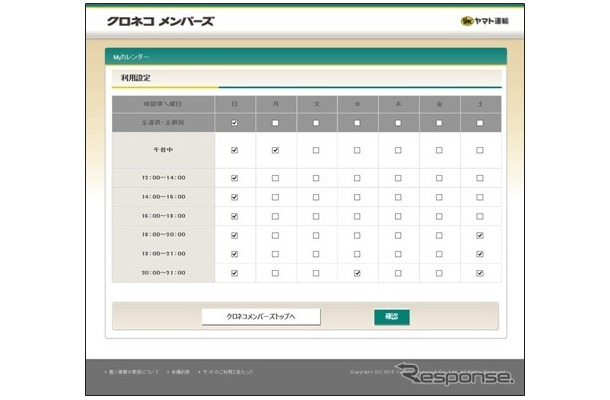Check 午前中 checkbox for 火 (Tuesday)
The image size is (610, 400).
[x=316, y=150]
